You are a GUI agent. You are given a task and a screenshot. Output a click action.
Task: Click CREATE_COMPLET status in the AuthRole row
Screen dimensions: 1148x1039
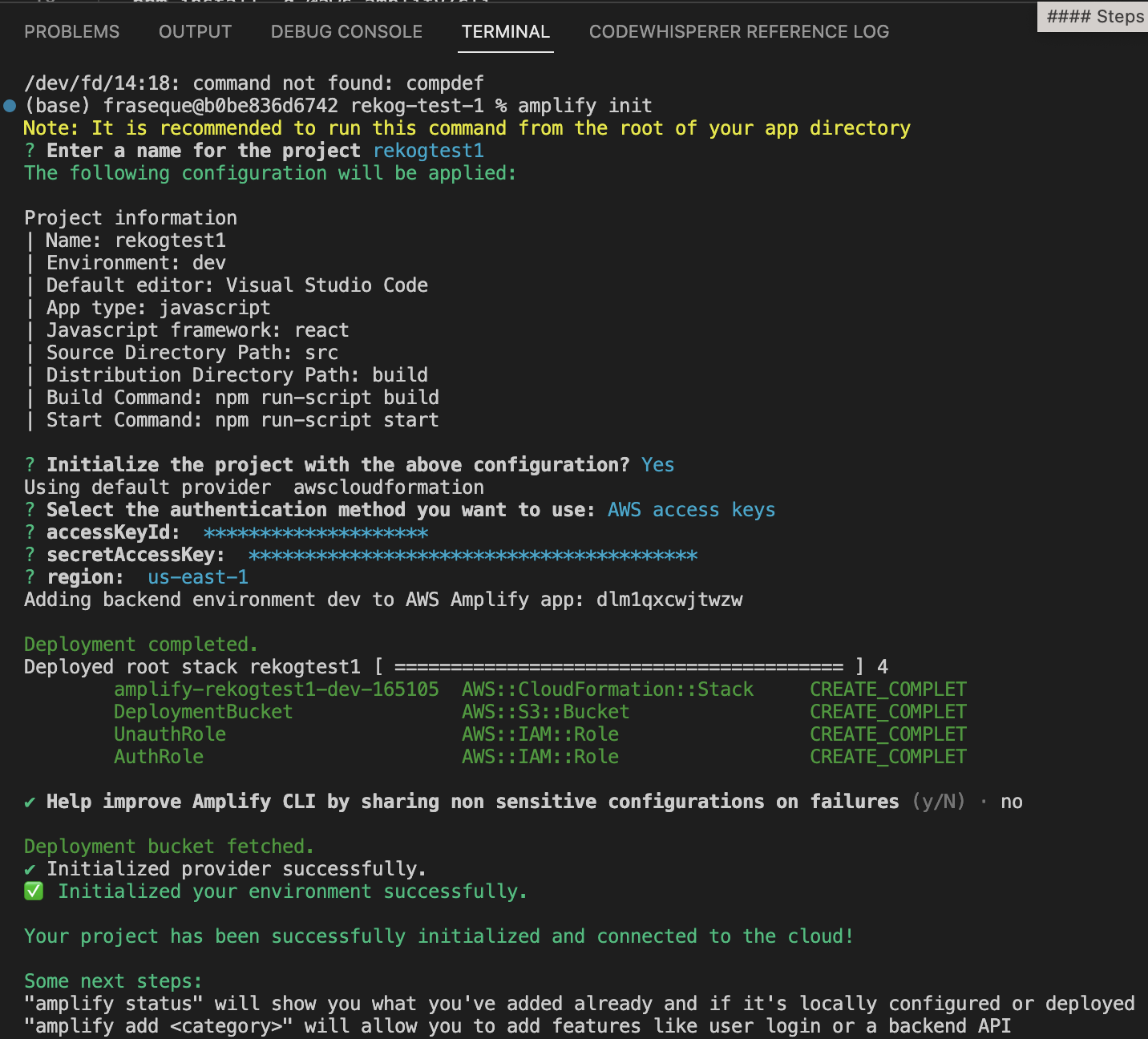pos(888,757)
